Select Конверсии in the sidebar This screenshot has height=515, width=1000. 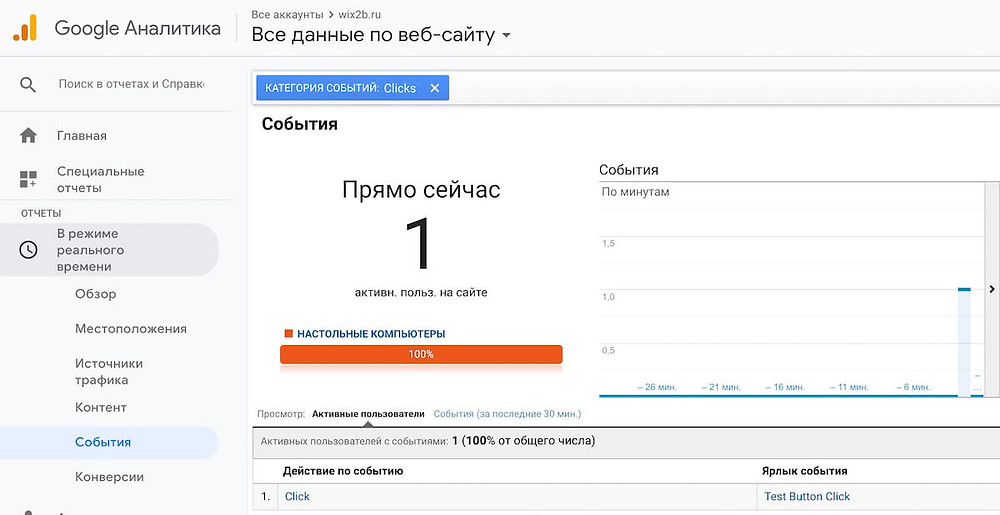(x=110, y=477)
